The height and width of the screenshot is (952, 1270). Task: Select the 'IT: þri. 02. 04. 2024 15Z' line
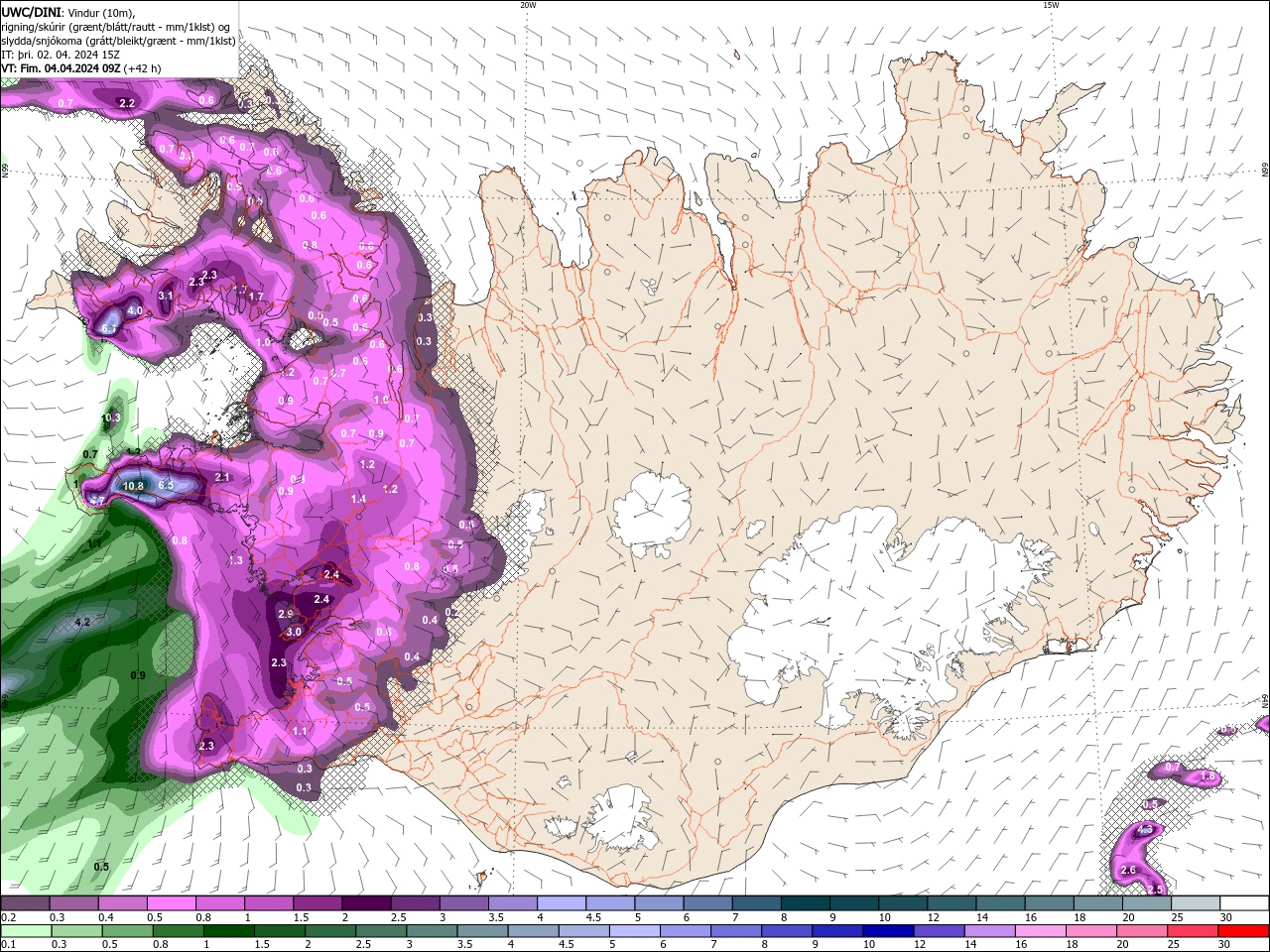61,55
